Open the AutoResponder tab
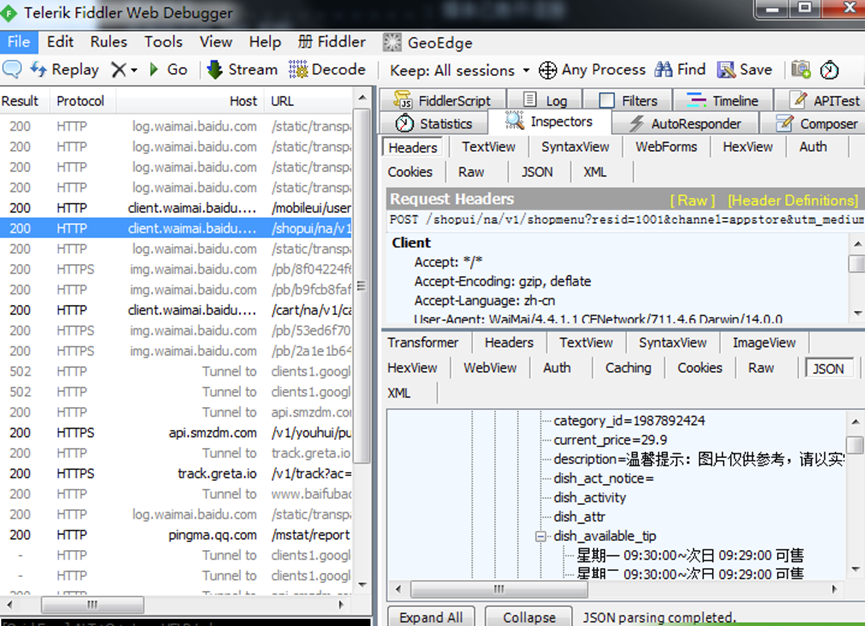Viewport: 865px width, 626px height. (685, 124)
